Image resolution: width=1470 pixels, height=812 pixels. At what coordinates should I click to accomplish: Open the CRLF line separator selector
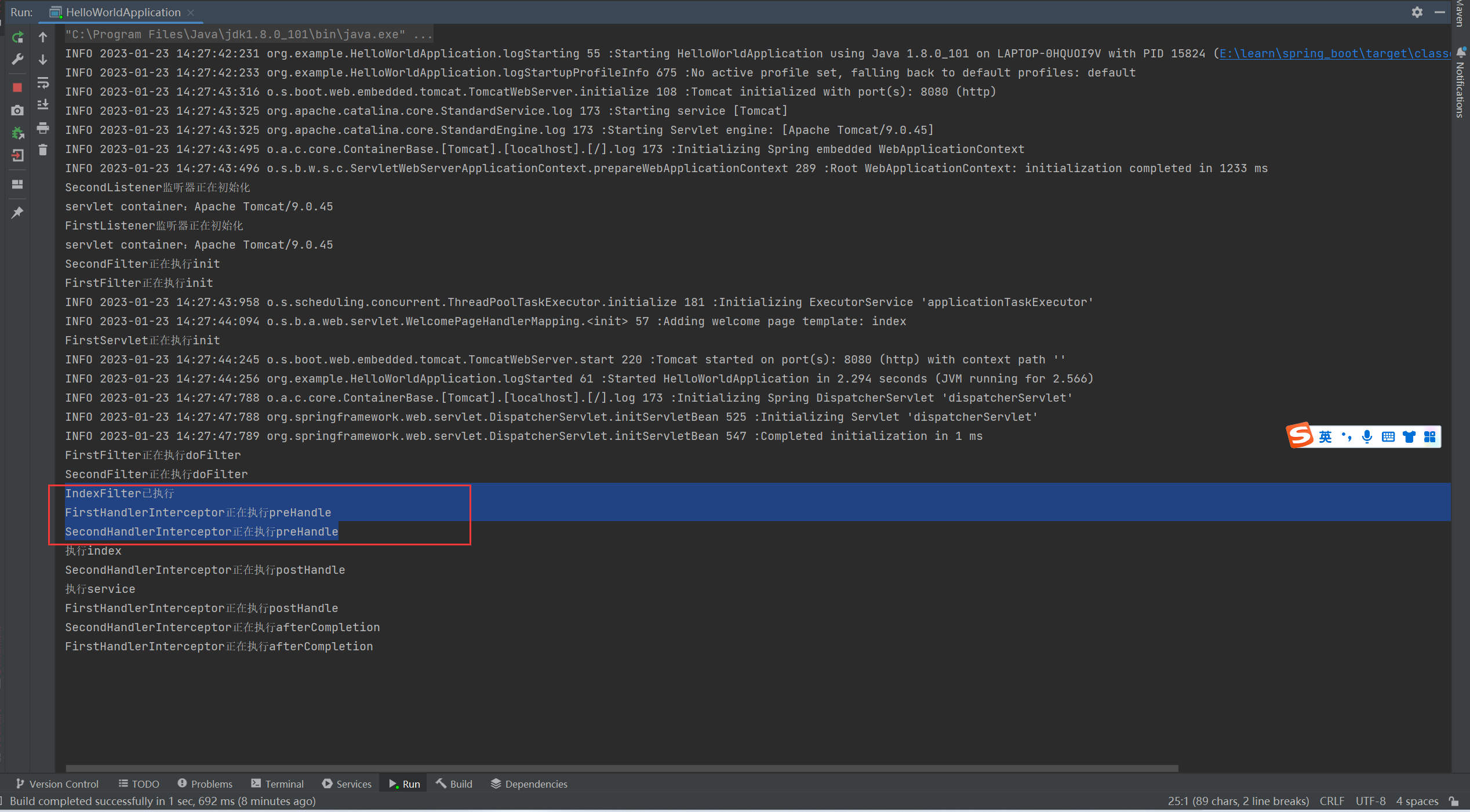tap(1331, 801)
